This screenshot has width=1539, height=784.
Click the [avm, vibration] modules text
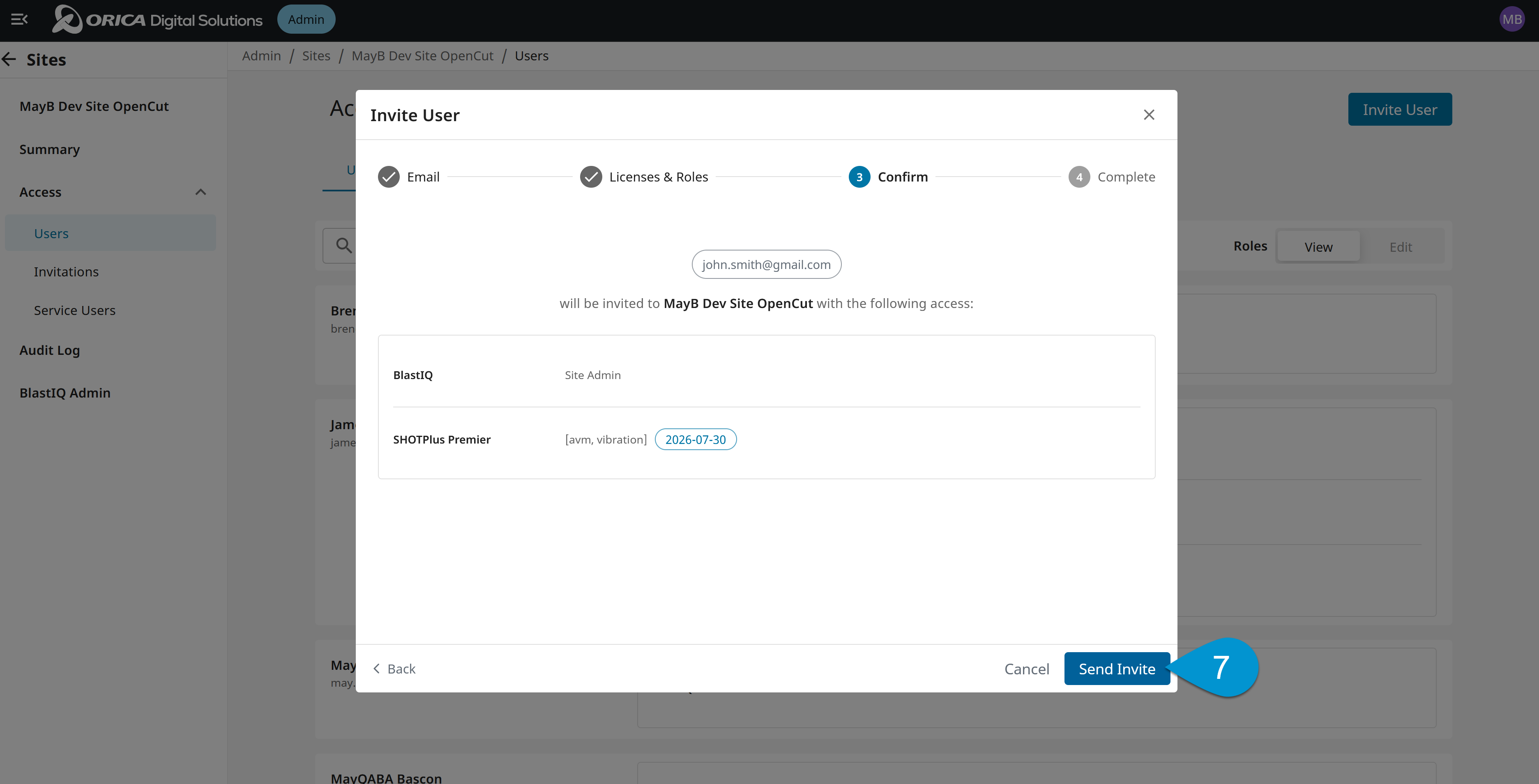pos(606,439)
